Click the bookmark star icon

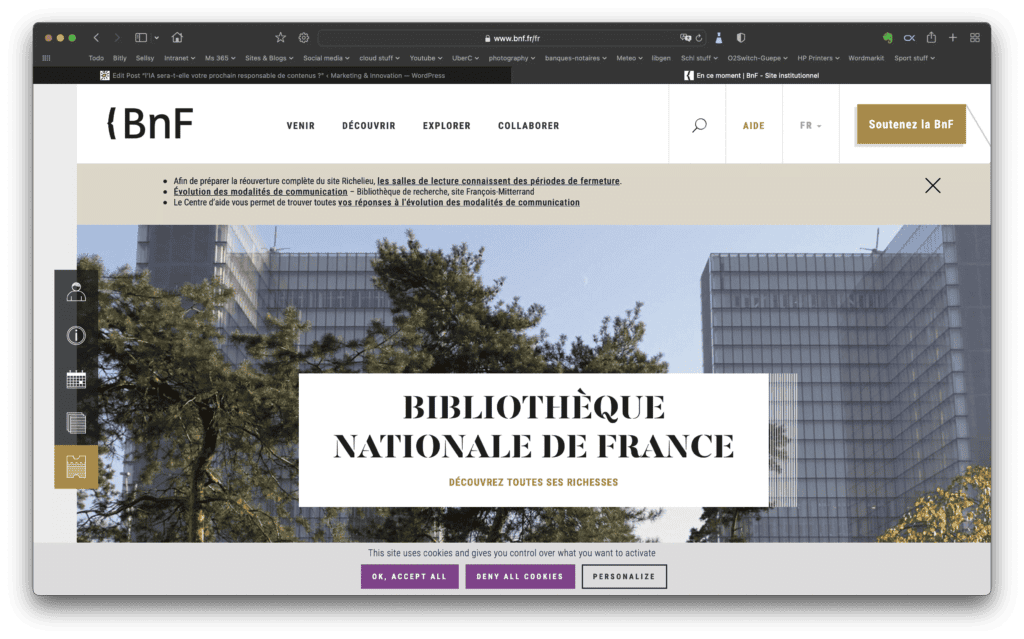(x=280, y=37)
